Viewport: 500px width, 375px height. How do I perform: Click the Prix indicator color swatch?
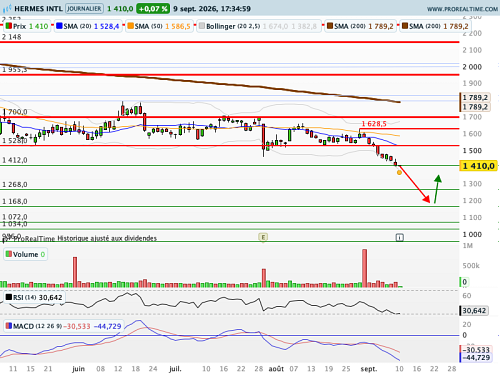click(x=9, y=26)
